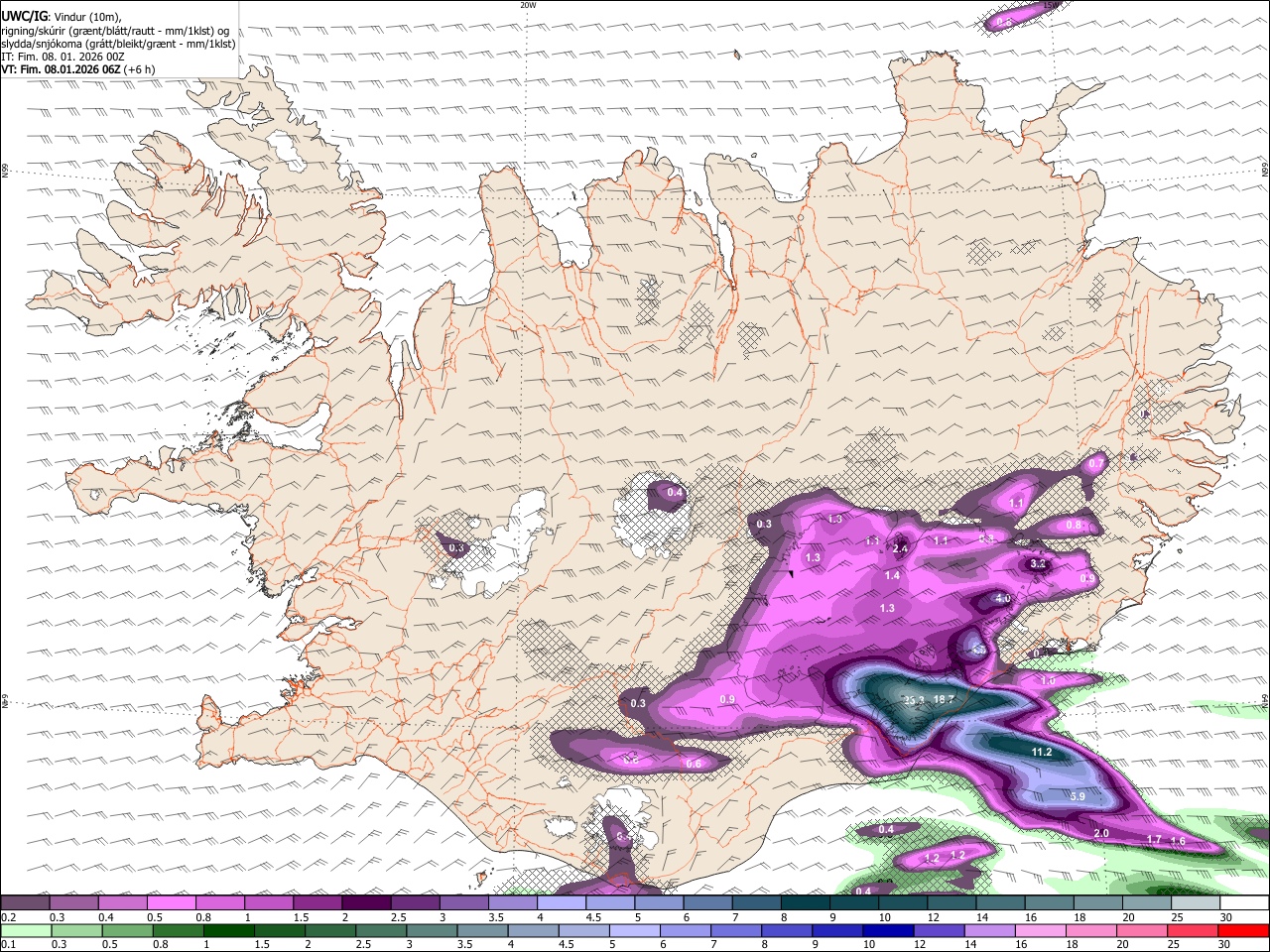This screenshot has width=1270, height=952.
Task: Click the 1.7 precipitation value label
Action: pos(1154,839)
